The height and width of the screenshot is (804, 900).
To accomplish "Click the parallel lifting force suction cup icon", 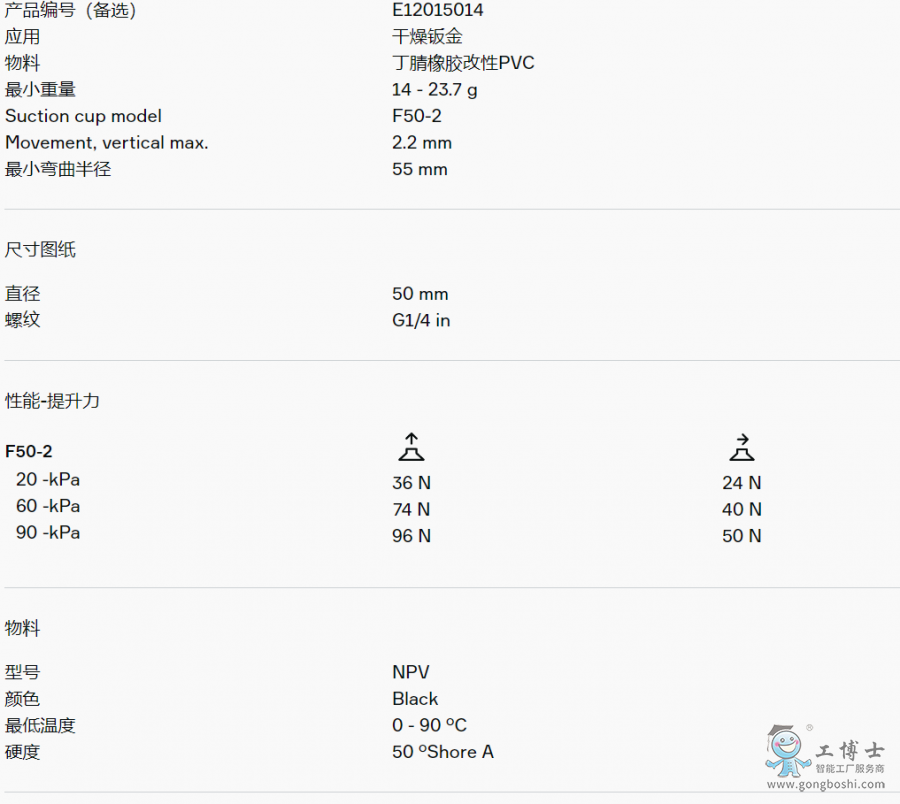I will coord(741,447).
